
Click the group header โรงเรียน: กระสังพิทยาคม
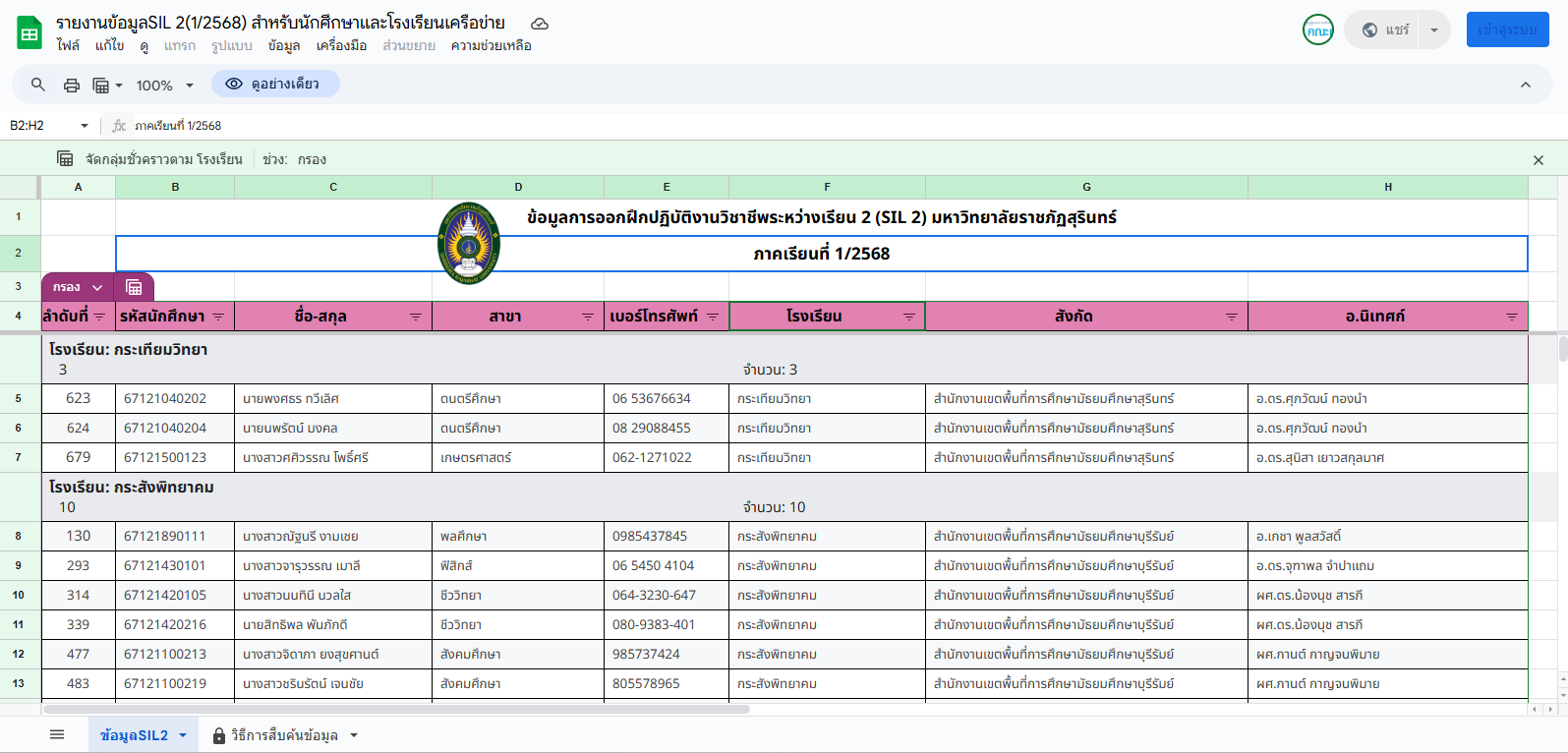coord(132,487)
